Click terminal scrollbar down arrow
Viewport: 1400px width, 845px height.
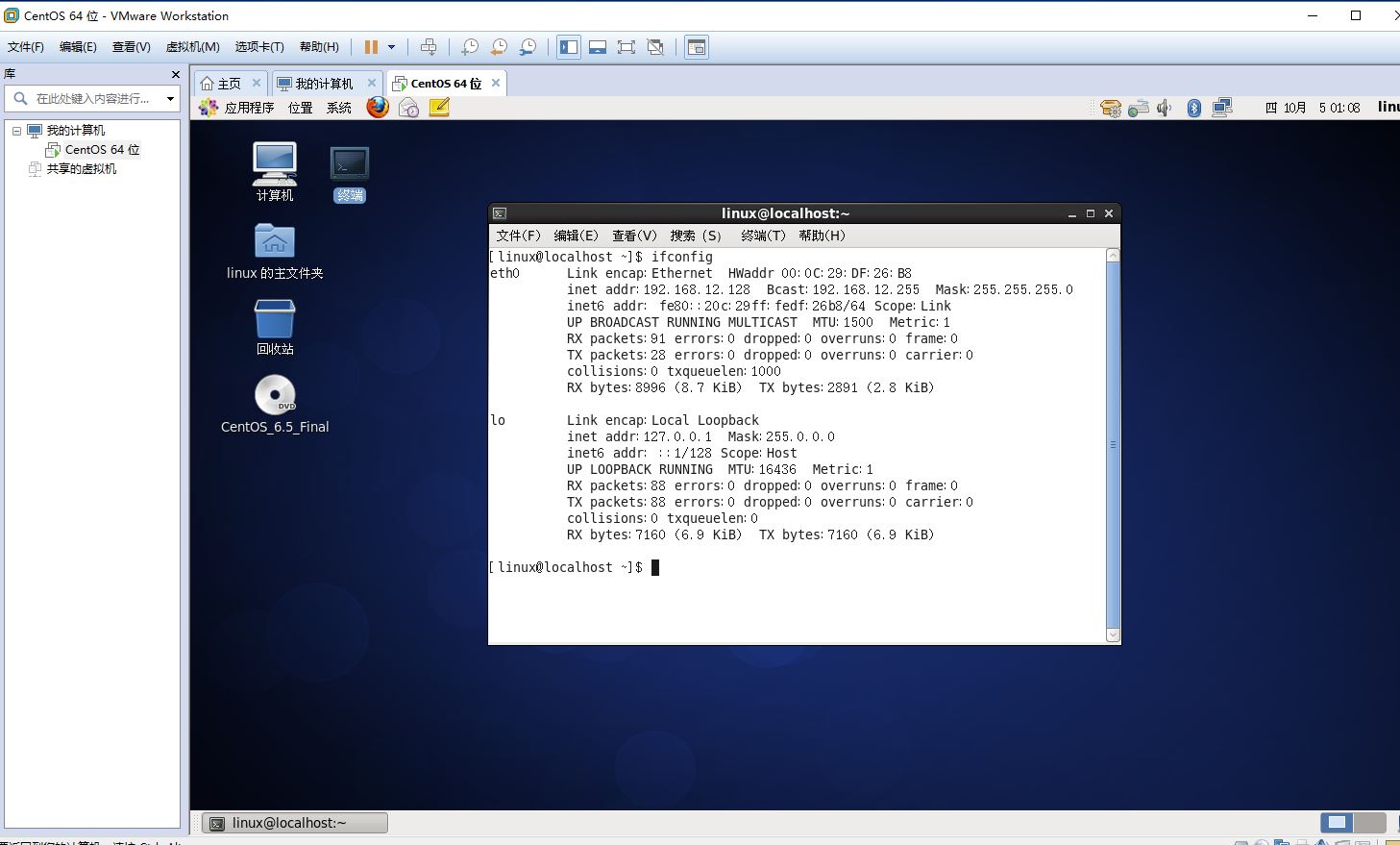(1113, 634)
